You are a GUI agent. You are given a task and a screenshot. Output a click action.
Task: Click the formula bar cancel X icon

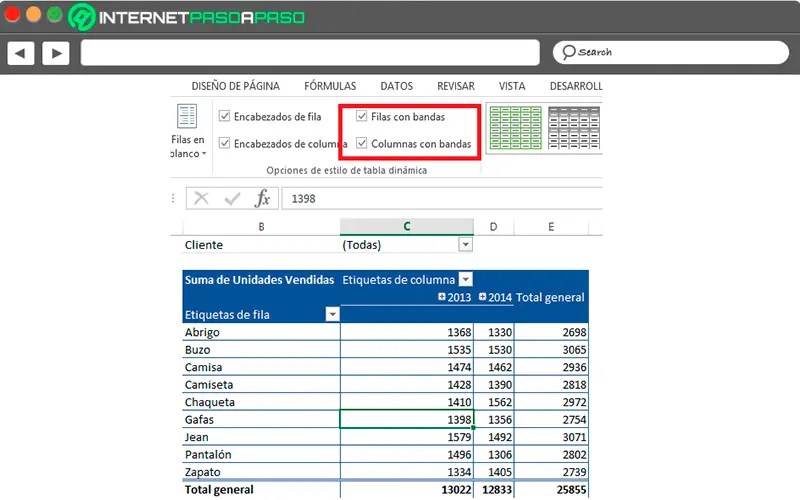point(201,198)
